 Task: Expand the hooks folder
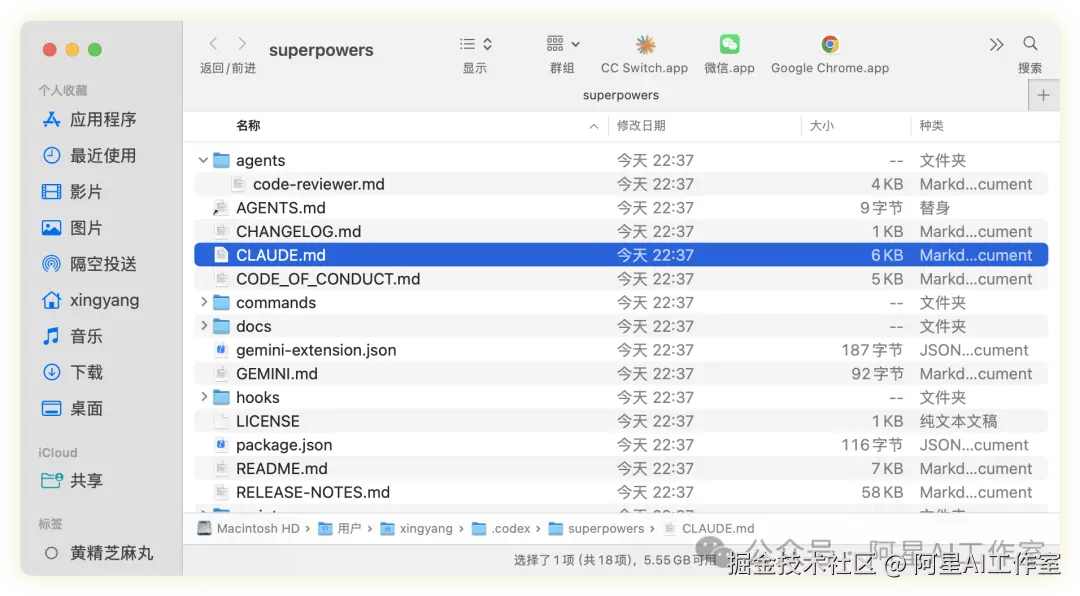click(203, 397)
